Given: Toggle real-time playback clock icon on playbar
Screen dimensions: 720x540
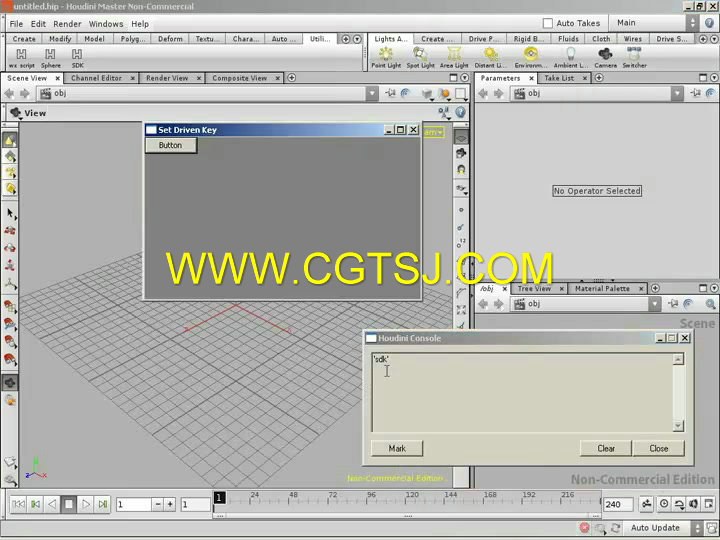Looking at the screenshot, I should tap(664, 504).
